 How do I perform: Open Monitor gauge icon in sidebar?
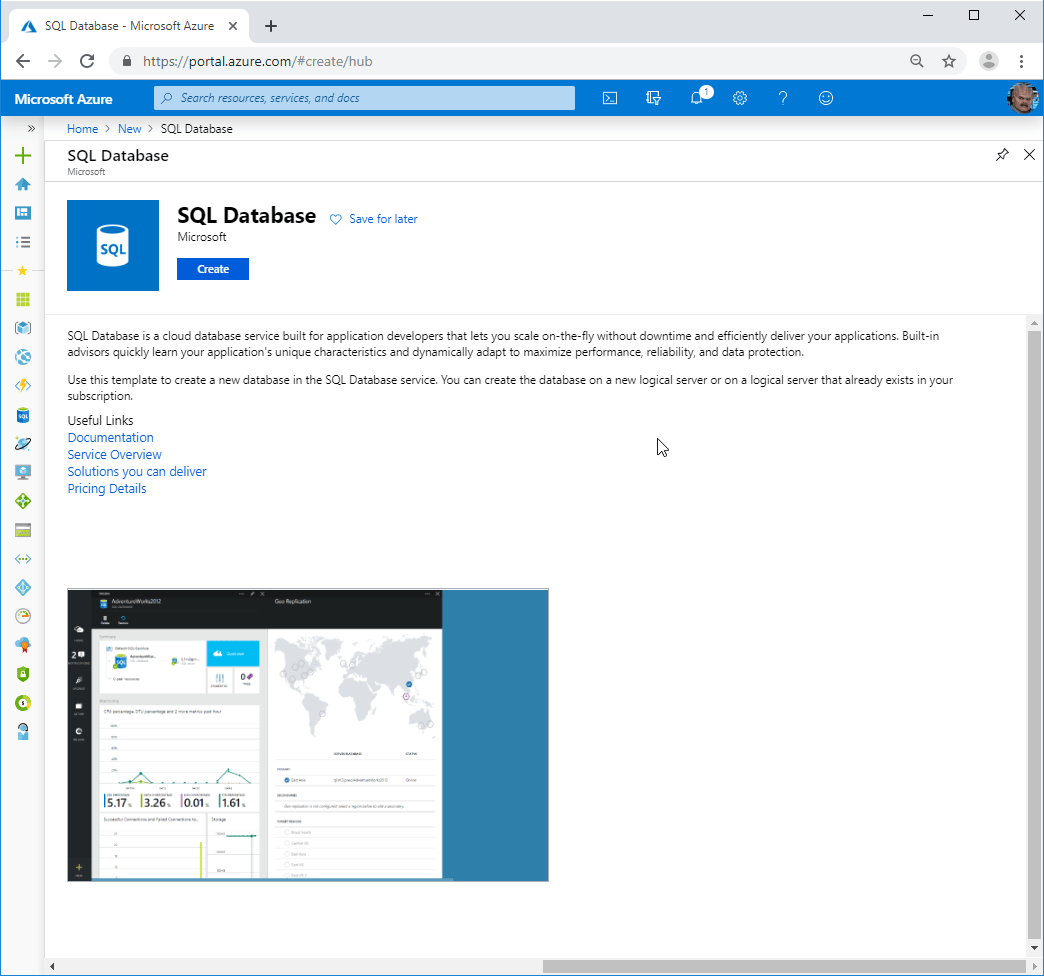click(23, 616)
